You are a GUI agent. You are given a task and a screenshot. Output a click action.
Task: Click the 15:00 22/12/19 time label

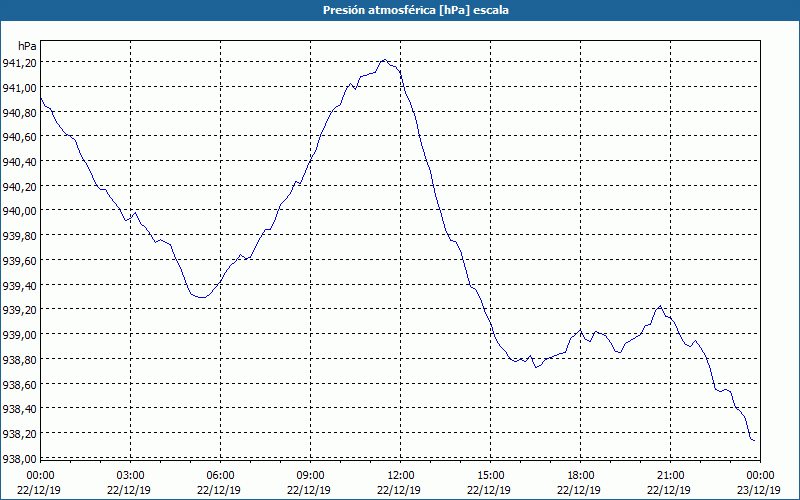click(x=489, y=483)
